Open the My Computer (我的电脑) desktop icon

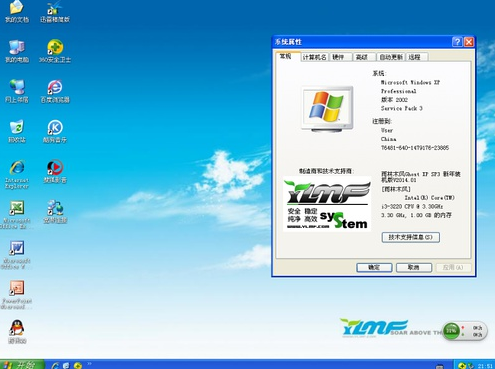17,51
